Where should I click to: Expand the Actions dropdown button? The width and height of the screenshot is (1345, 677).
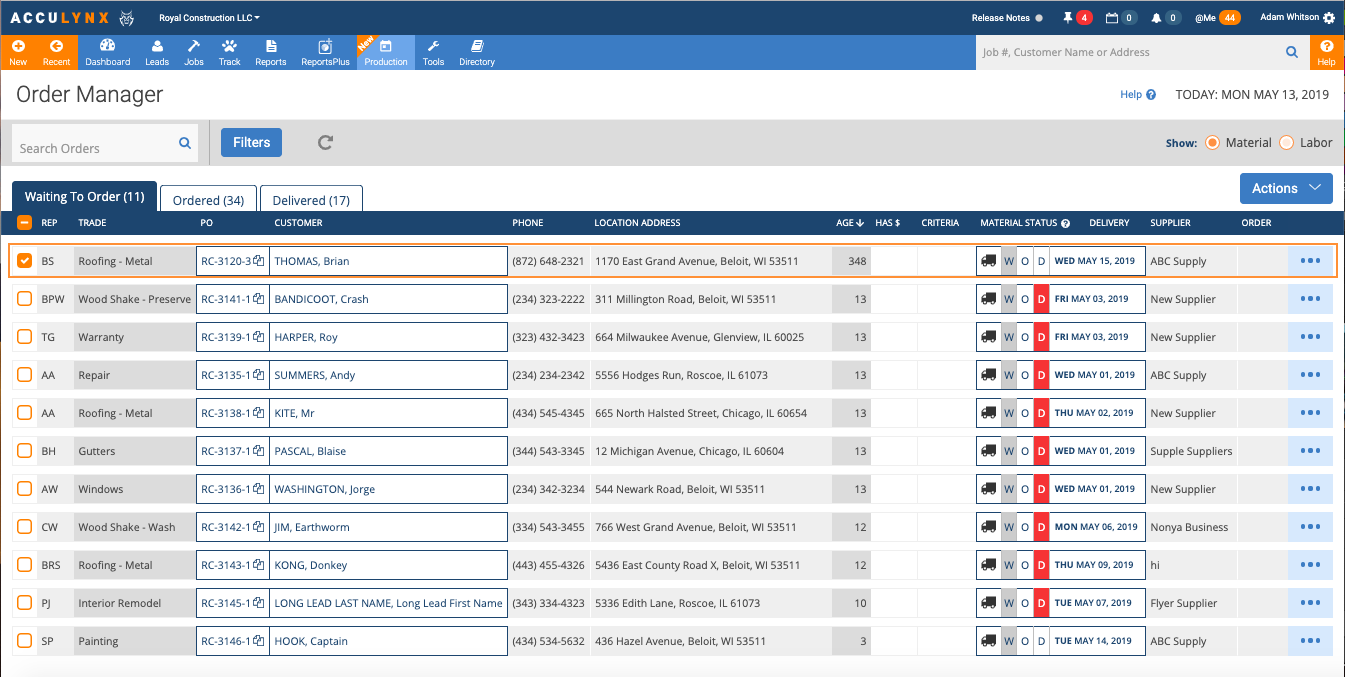tap(1285, 188)
